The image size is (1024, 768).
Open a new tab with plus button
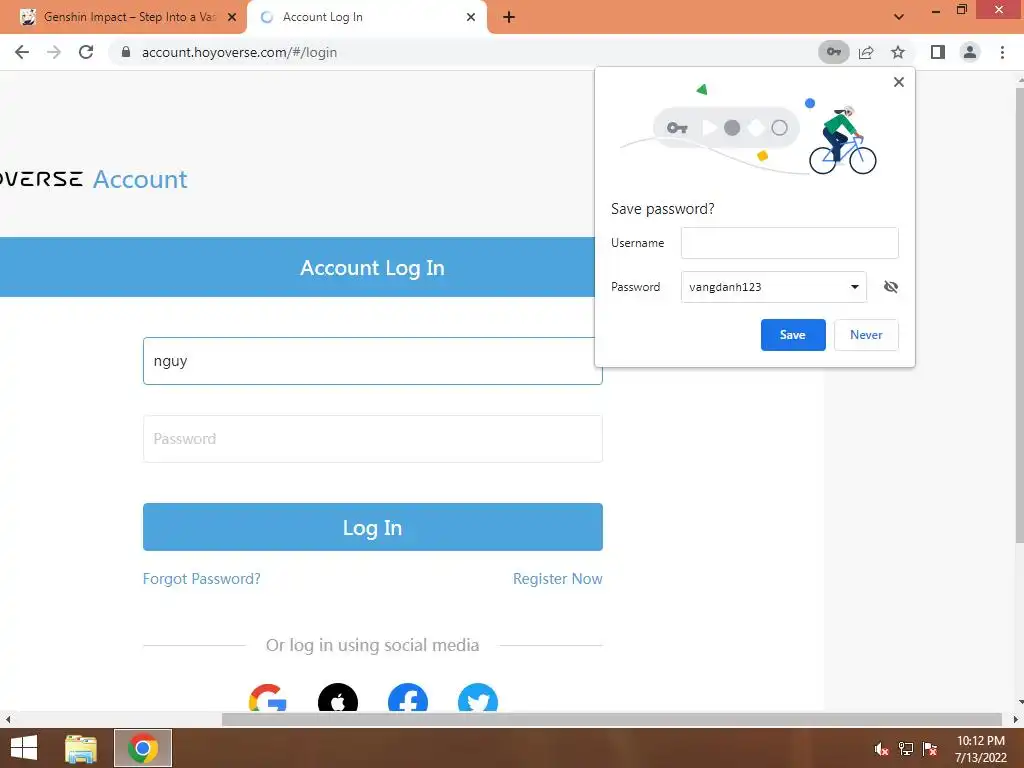pos(509,18)
